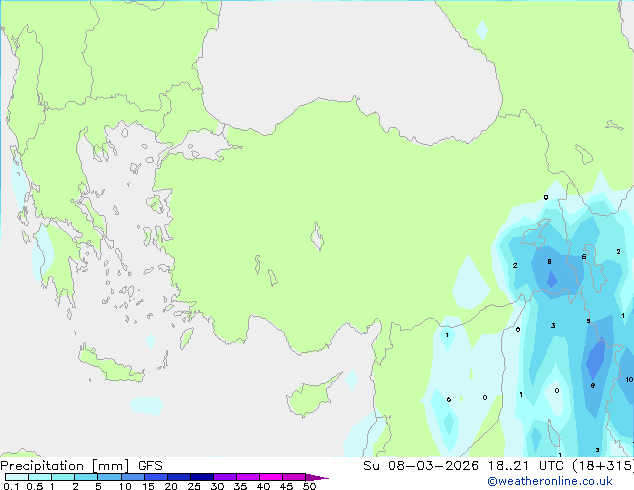Click the above-50 mm legend arrow tip
Image resolution: width=634 pixels, height=490 pixels.
click(x=317, y=477)
